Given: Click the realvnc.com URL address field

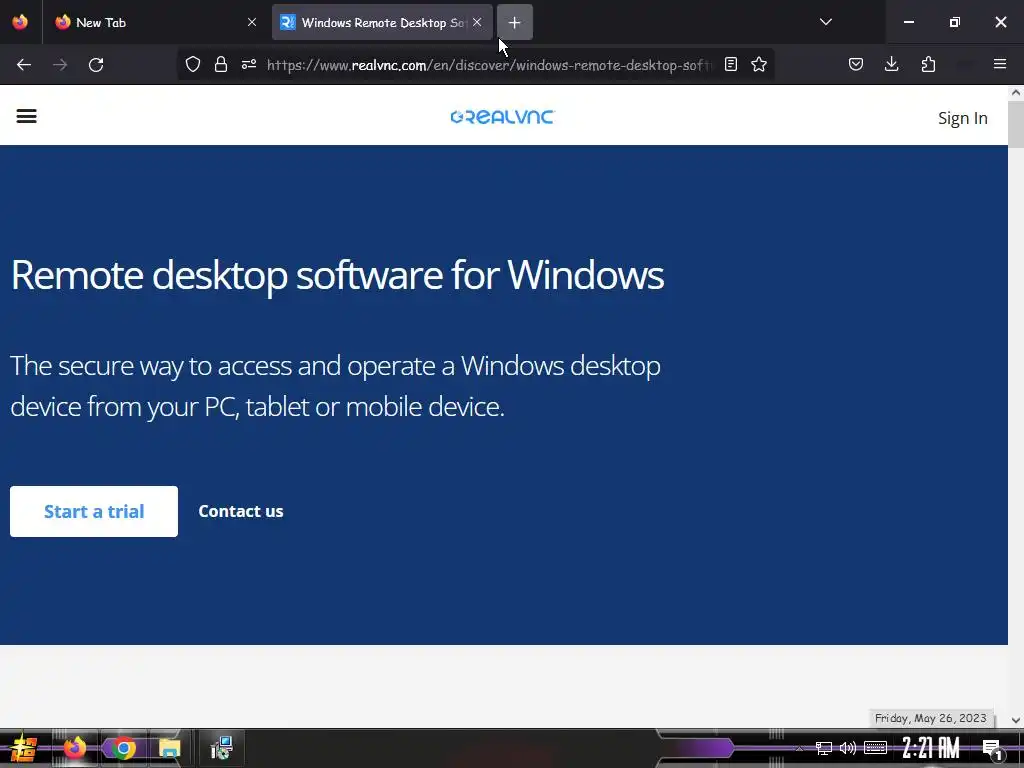Looking at the screenshot, I should tap(488, 65).
